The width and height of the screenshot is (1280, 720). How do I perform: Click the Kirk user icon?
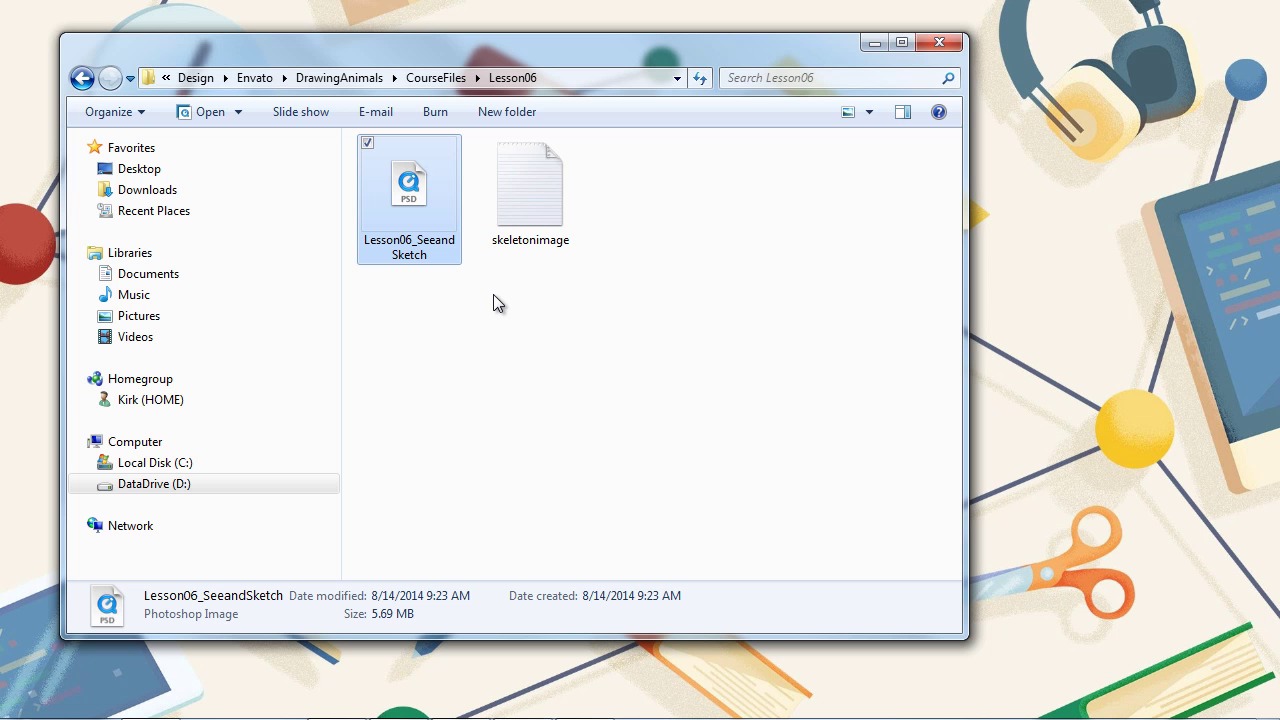click(x=105, y=400)
